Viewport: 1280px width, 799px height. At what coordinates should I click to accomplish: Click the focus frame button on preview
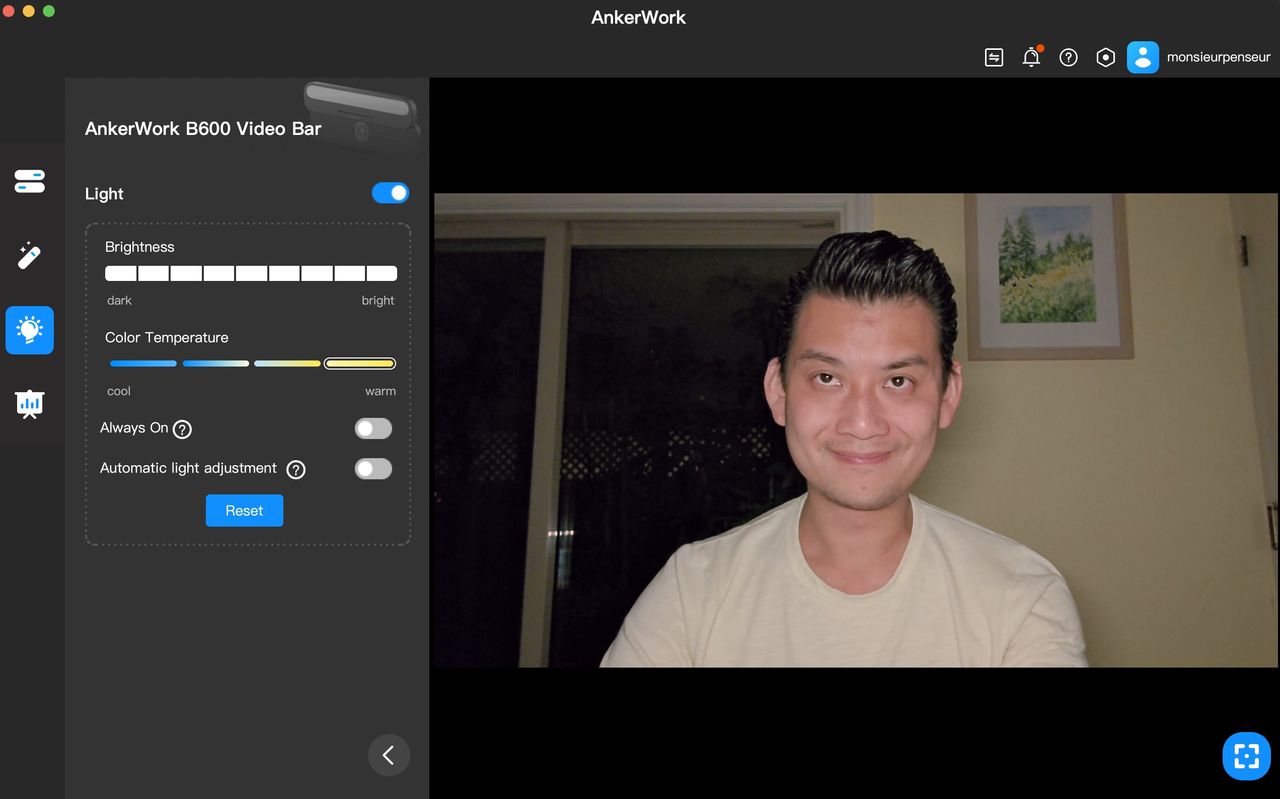1247,756
